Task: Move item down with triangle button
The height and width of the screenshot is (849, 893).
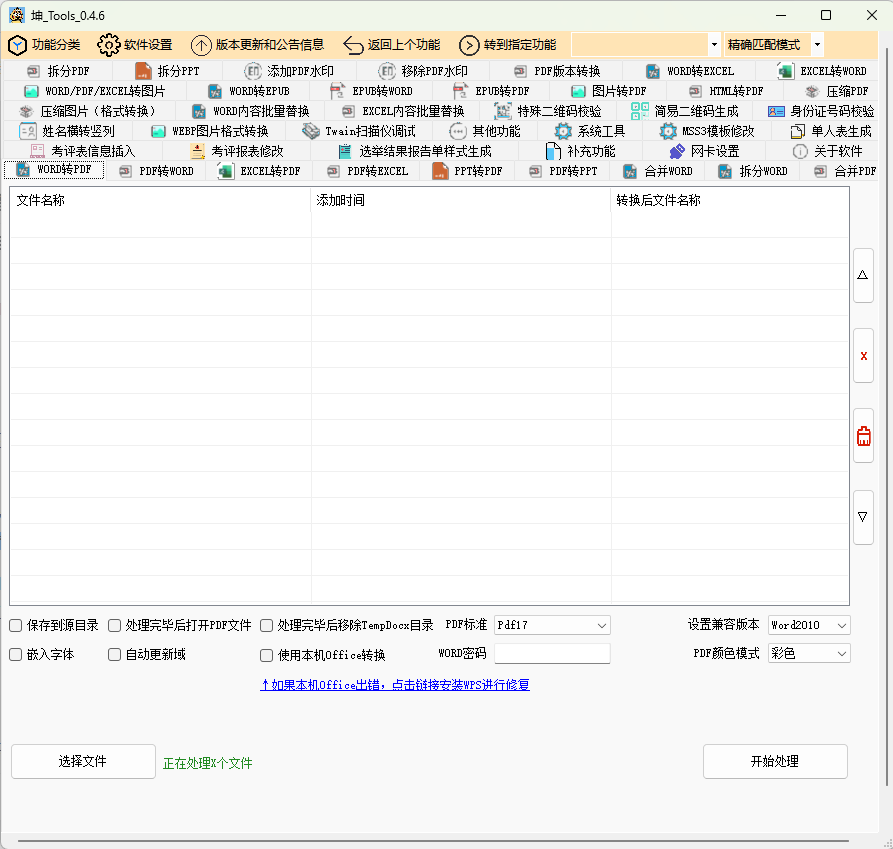Action: [x=863, y=517]
